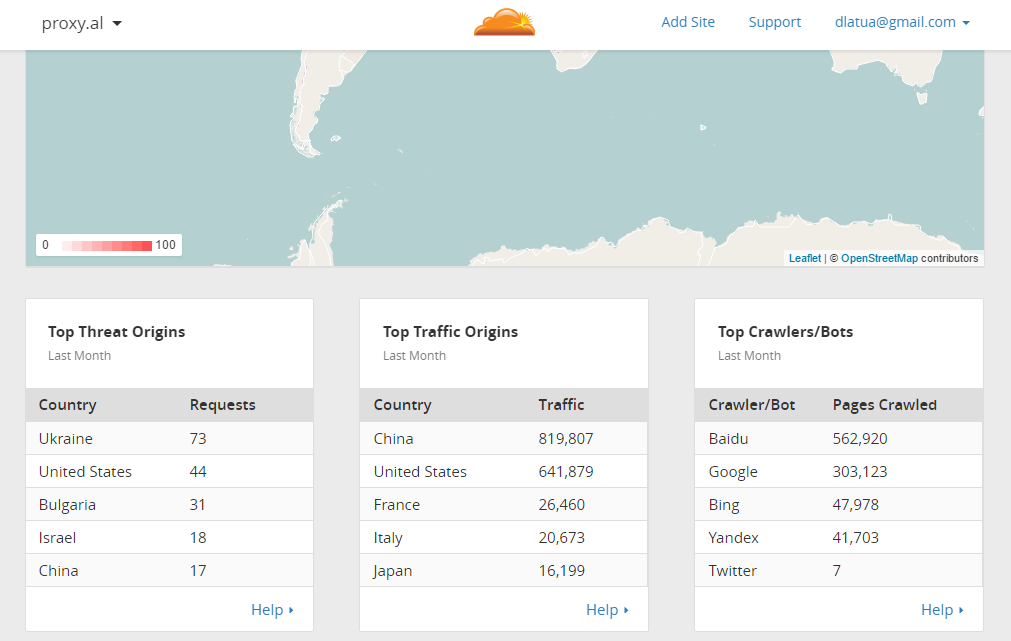Image resolution: width=1011 pixels, height=641 pixels.
Task: Click the Cloudflare cloud logo
Action: [504, 22]
